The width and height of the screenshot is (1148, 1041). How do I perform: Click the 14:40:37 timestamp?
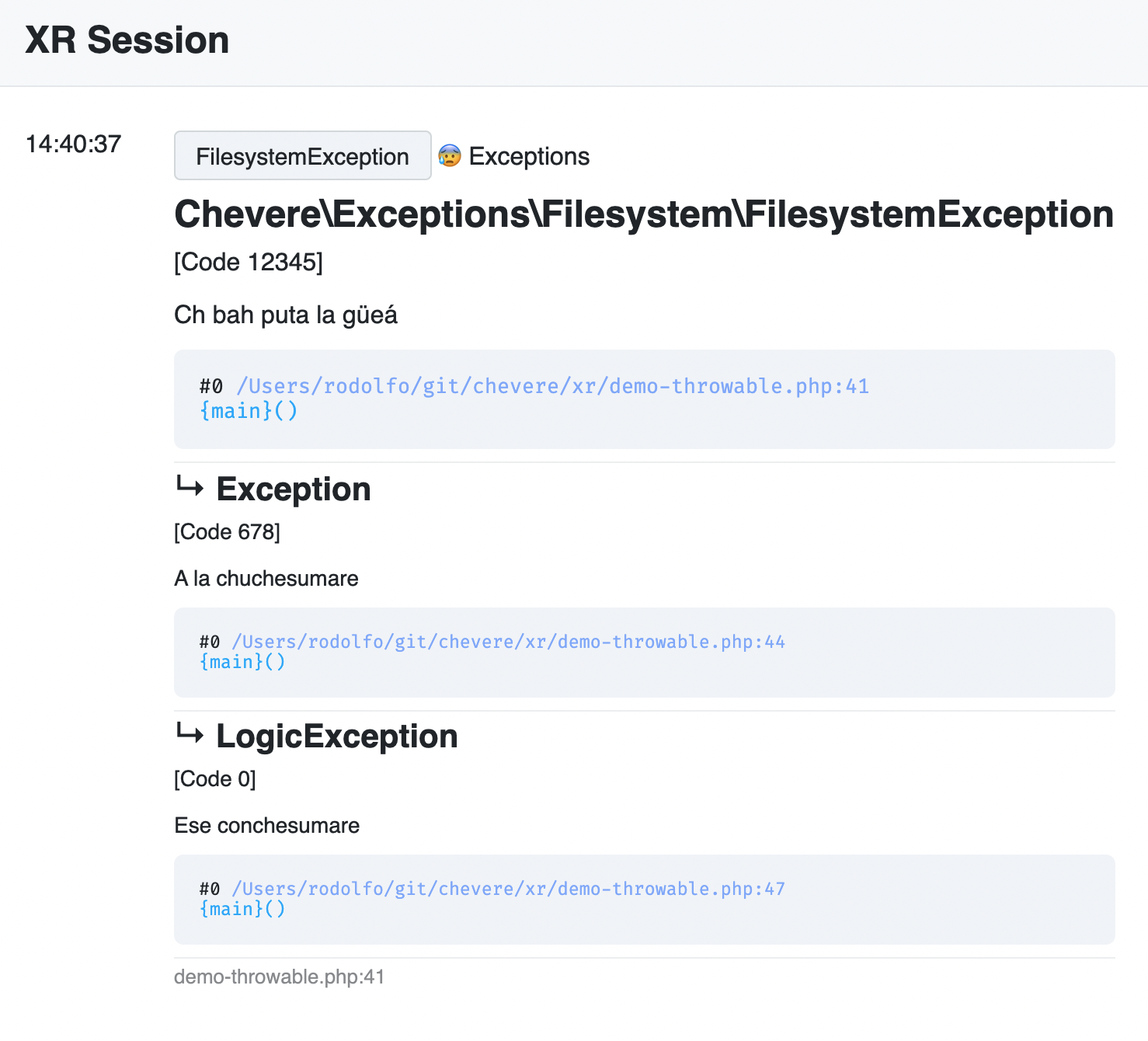click(74, 144)
